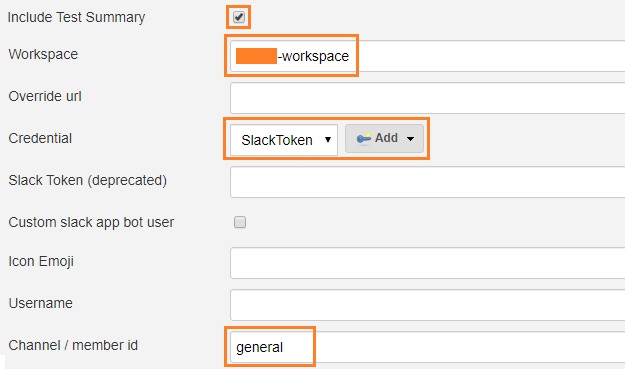
Task: Uncheck the Include Test Summary checkbox
Action: (239, 17)
